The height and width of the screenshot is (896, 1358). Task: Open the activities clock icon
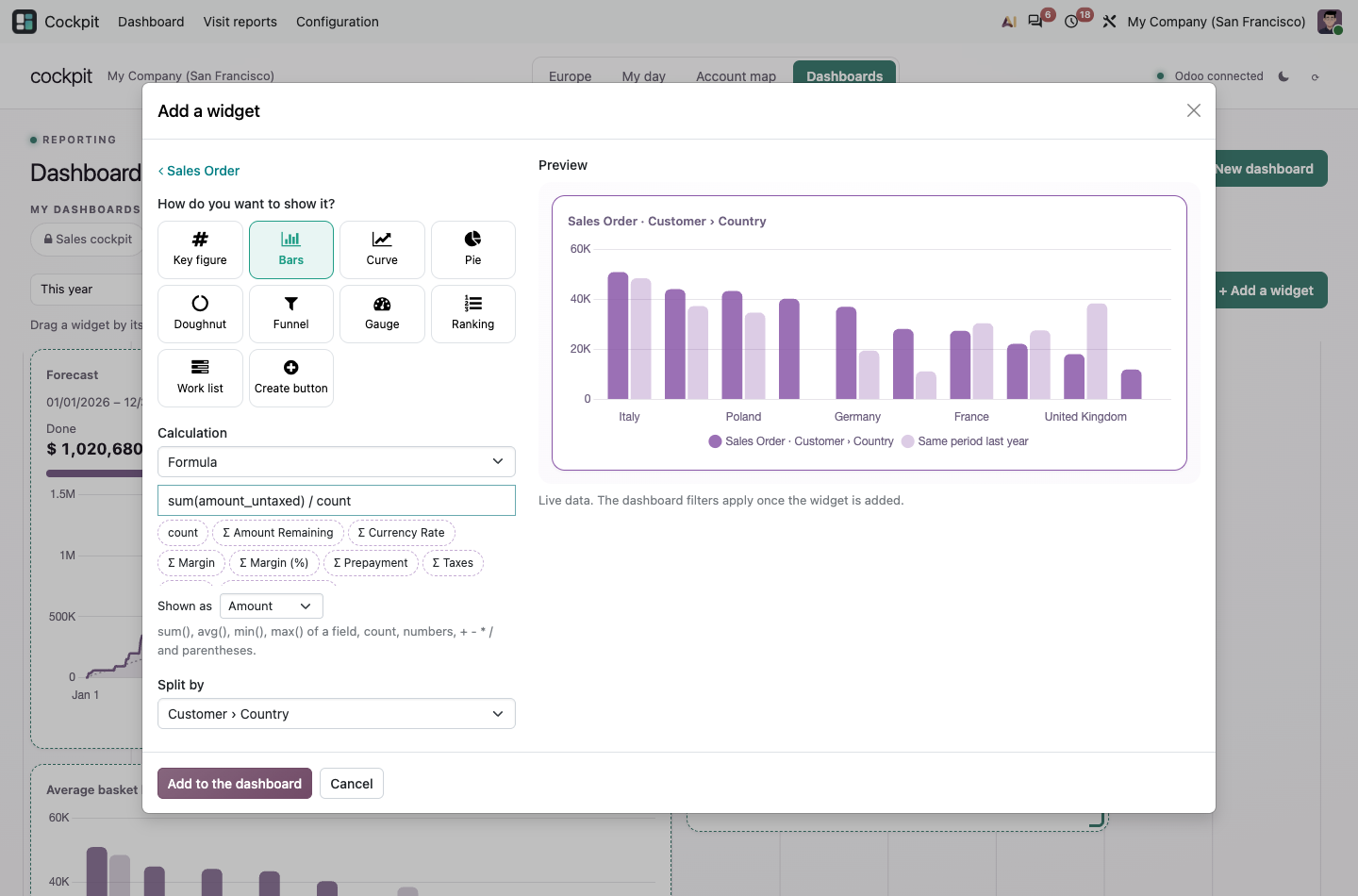click(1071, 22)
